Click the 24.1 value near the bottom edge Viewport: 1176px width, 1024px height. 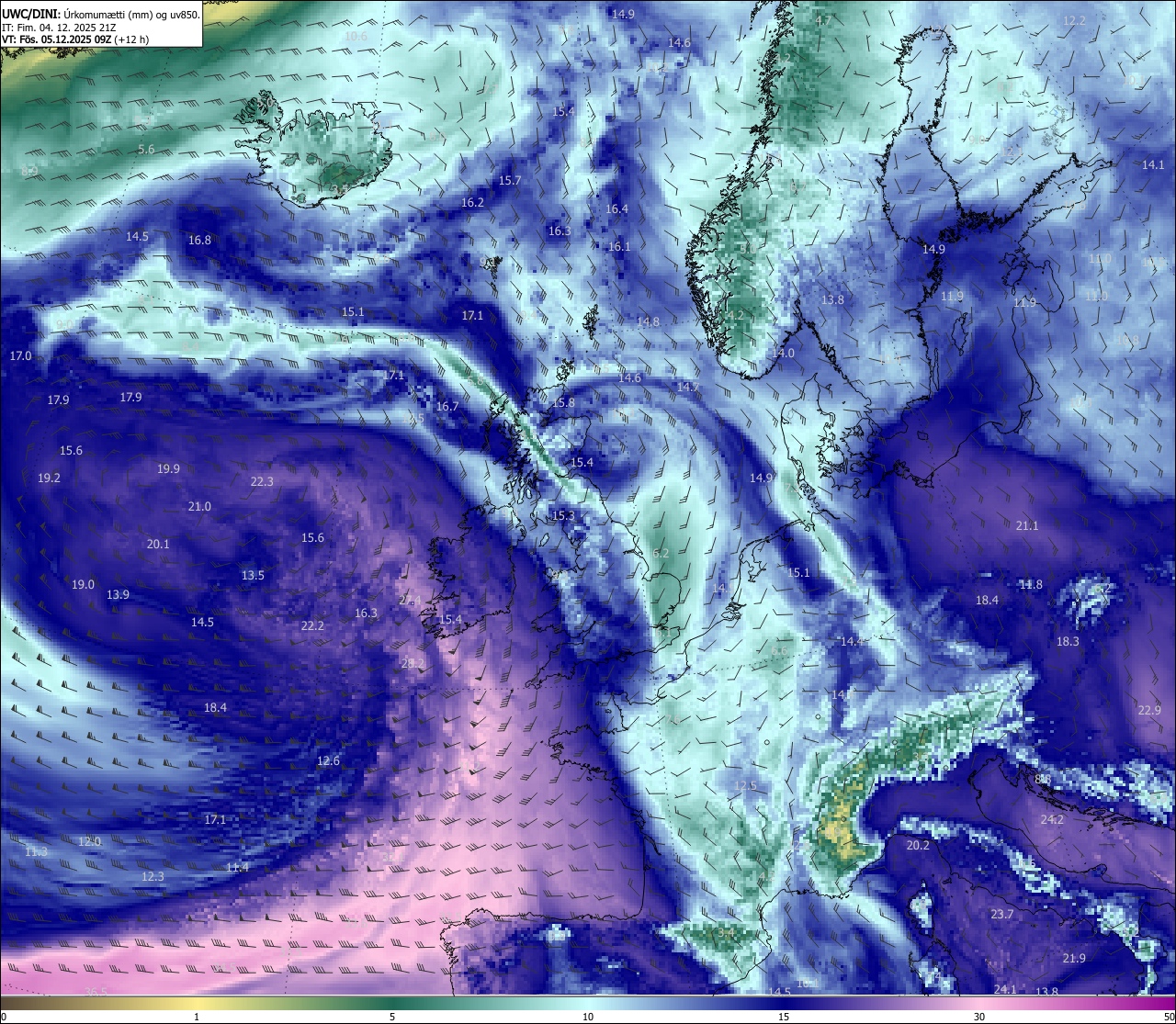pyautogui.click(x=1005, y=989)
